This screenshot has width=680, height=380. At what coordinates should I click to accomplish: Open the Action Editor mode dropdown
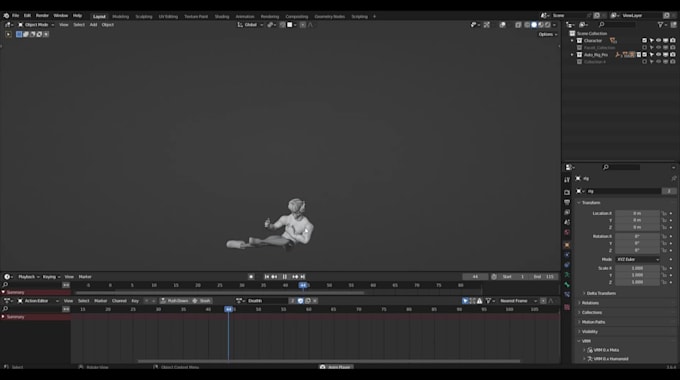pos(38,301)
